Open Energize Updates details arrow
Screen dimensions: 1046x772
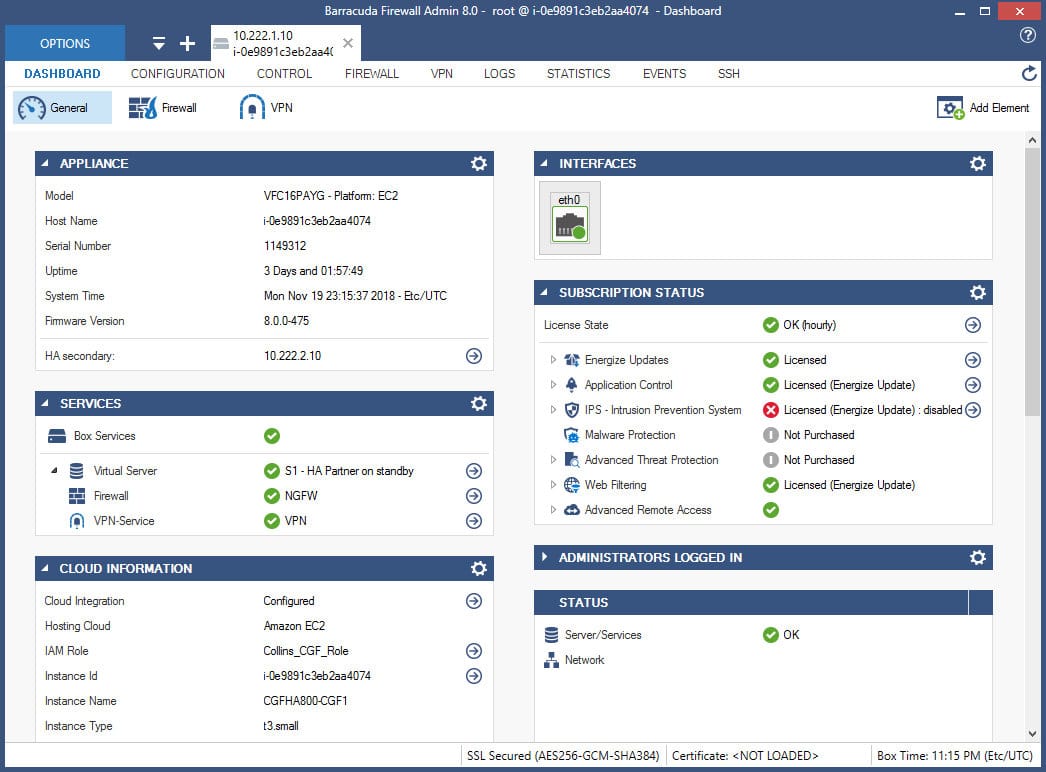(x=973, y=360)
